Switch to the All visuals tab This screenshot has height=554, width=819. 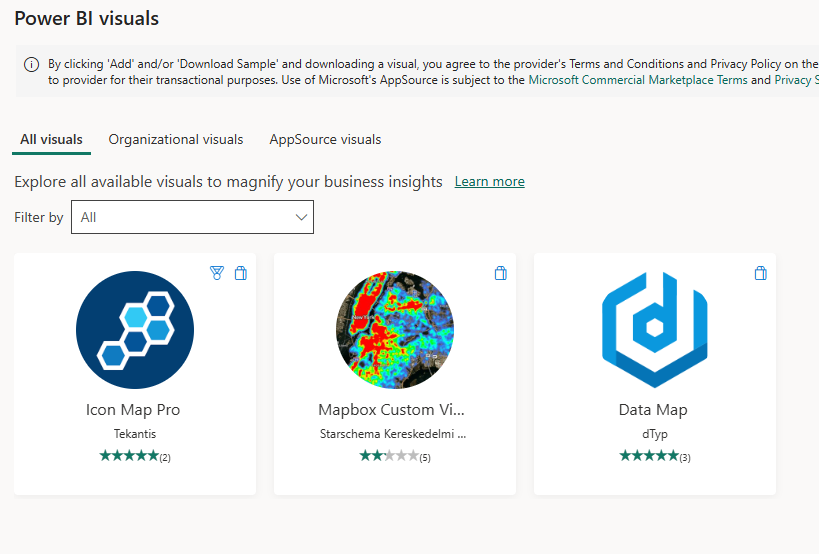[x=51, y=139]
